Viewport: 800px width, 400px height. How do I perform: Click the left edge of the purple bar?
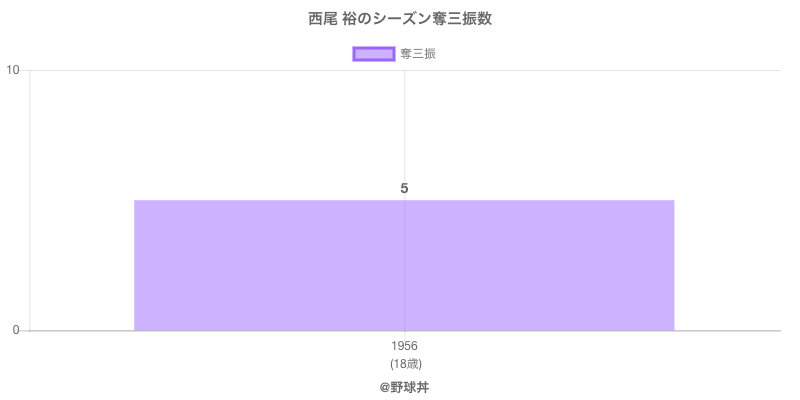click(x=136, y=265)
